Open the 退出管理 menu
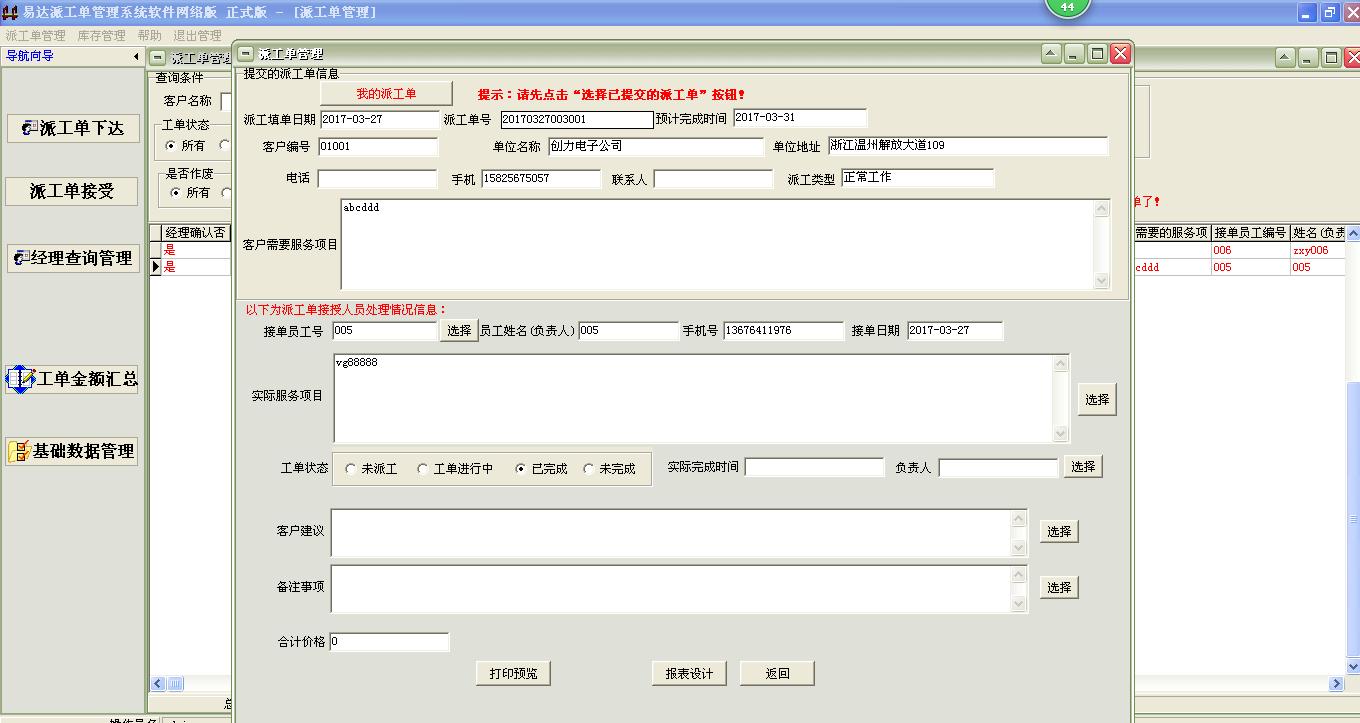 pos(197,35)
